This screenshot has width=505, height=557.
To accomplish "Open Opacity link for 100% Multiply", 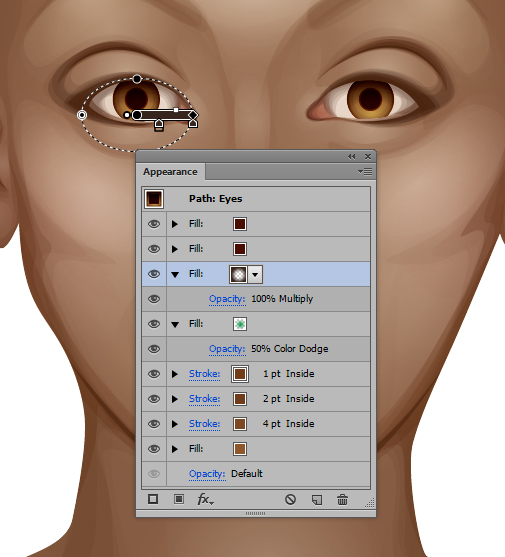I will pos(227,299).
